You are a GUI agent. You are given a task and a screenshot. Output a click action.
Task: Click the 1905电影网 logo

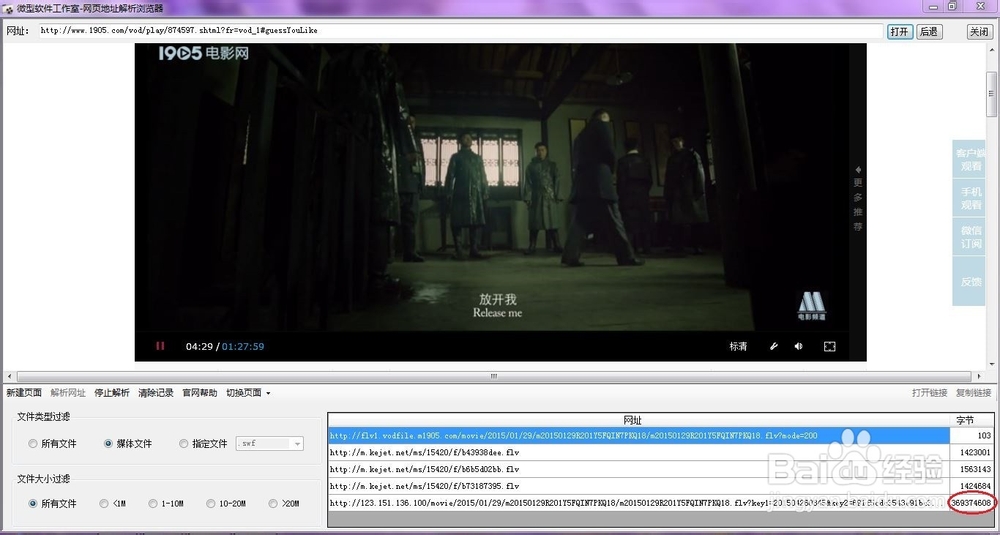click(203, 53)
